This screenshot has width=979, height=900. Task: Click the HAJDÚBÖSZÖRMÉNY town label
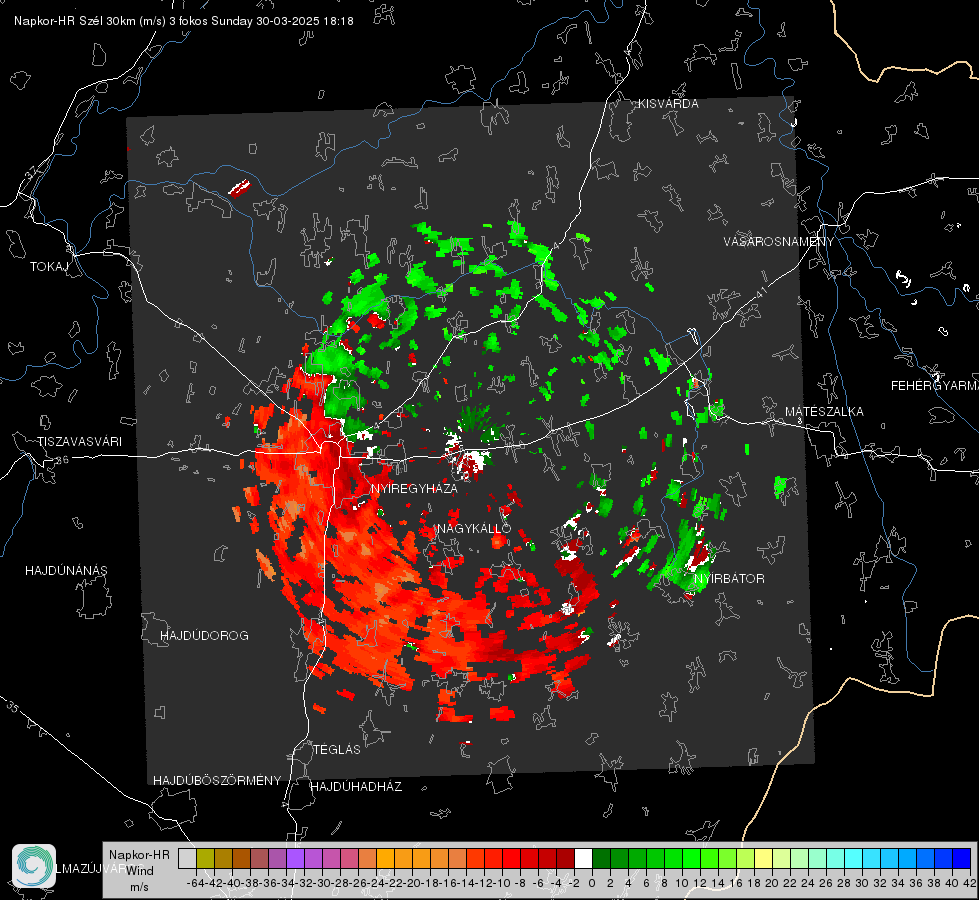(217, 781)
